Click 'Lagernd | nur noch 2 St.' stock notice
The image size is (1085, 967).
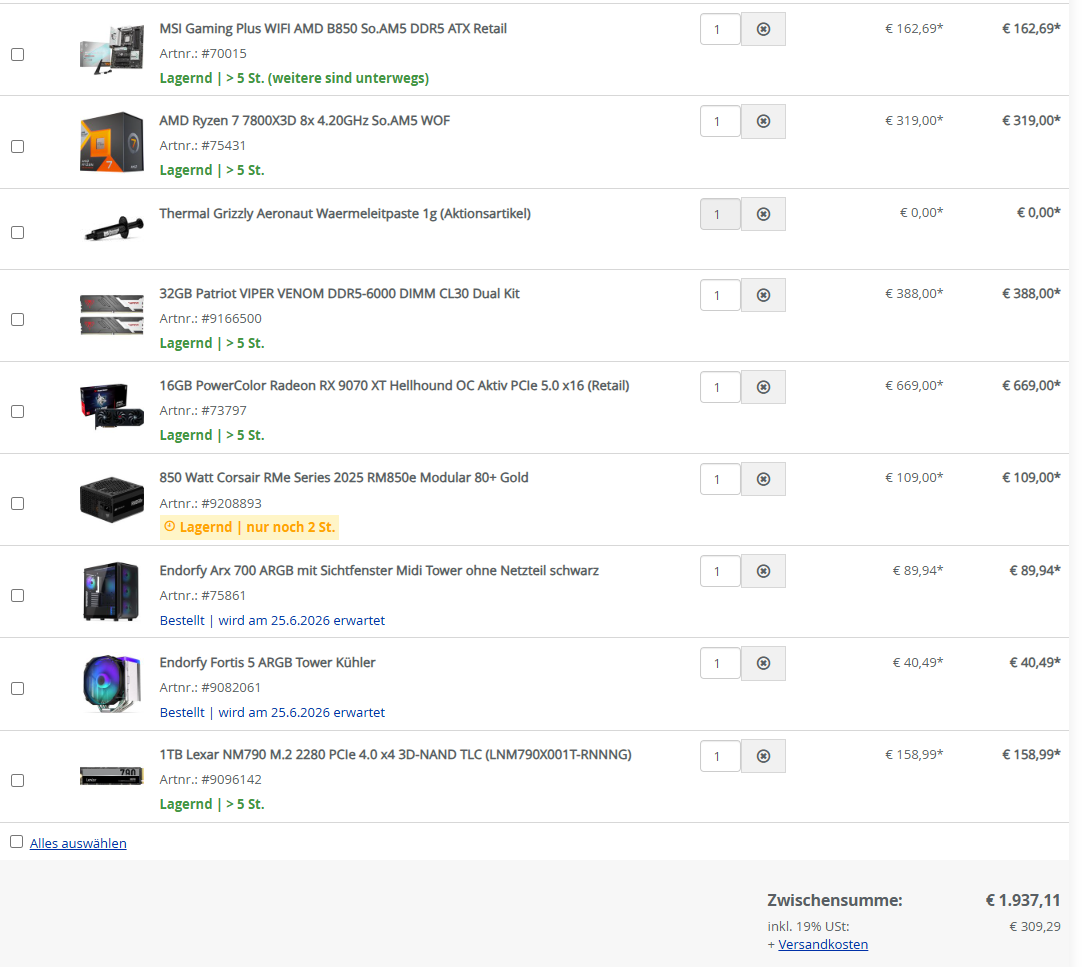[x=249, y=527]
